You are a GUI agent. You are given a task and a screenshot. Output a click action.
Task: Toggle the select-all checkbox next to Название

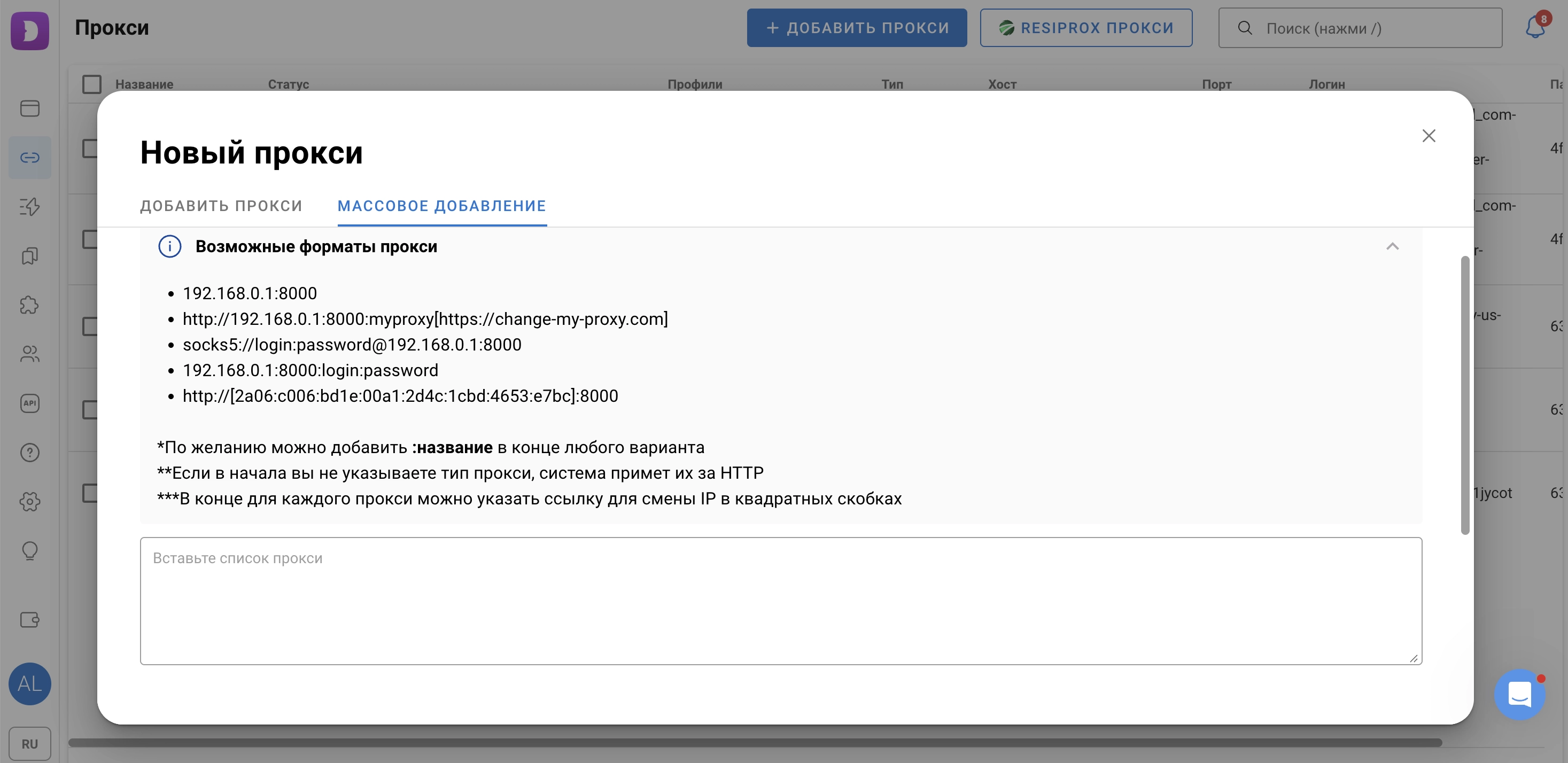[92, 84]
